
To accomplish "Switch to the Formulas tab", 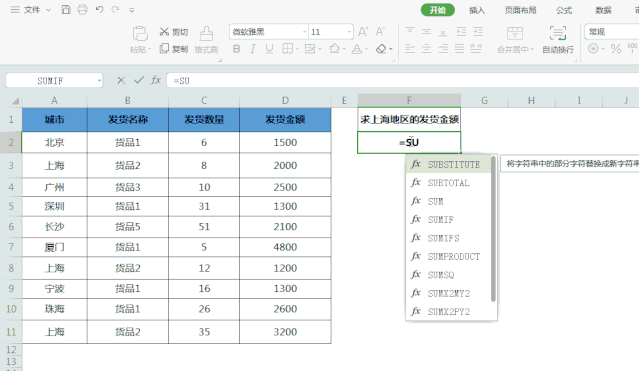I will click(564, 10).
